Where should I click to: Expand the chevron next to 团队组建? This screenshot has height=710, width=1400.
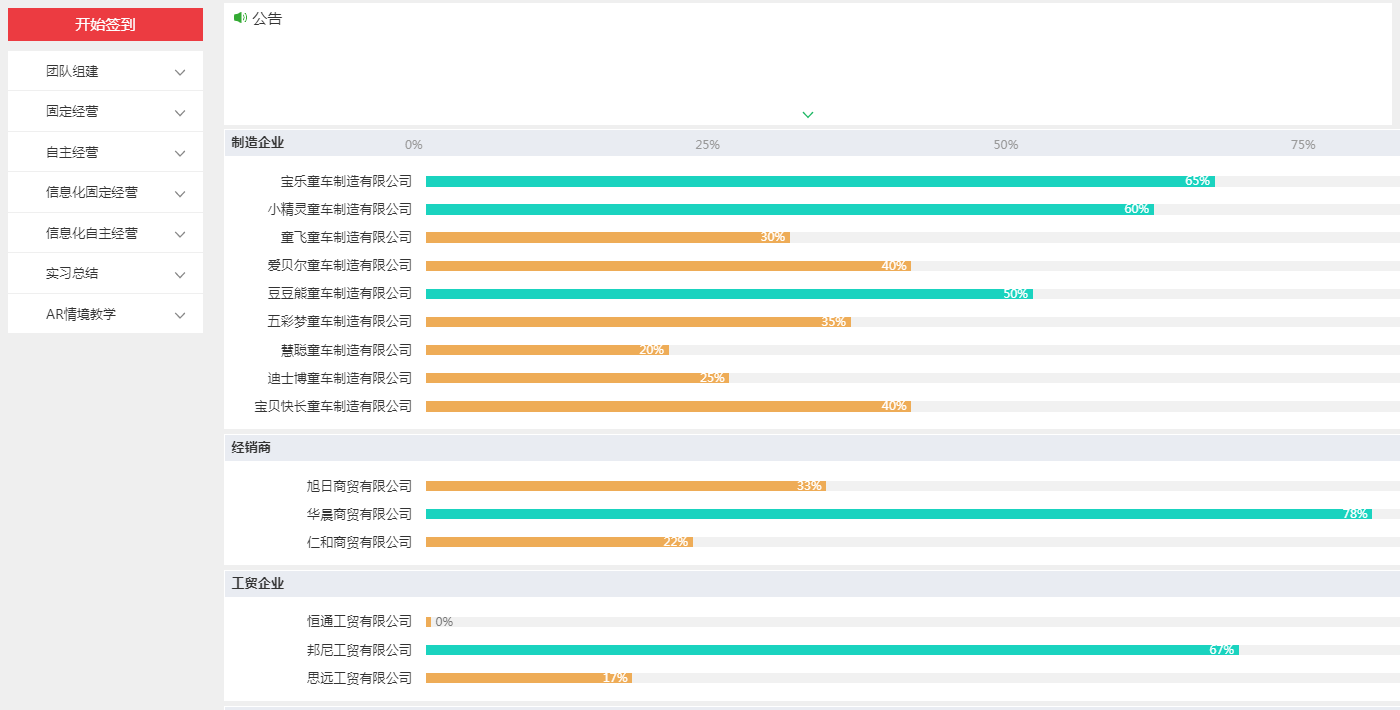[180, 72]
